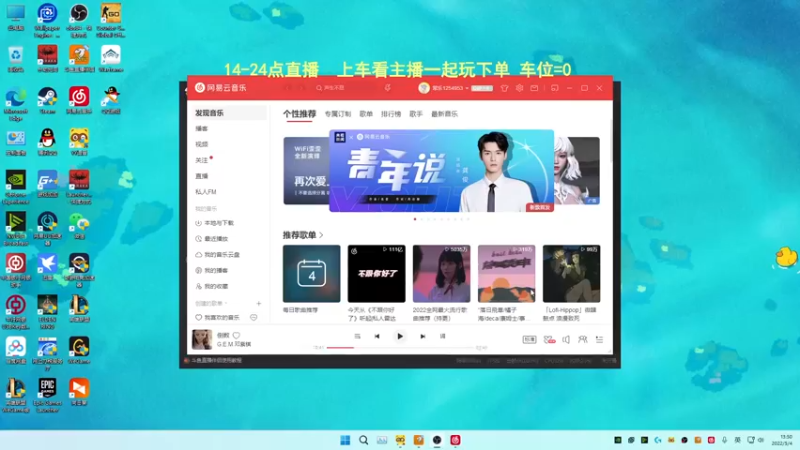Viewport: 800px width, 450px height.
Task: Open the play queue list icon
Action: [x=599, y=339]
